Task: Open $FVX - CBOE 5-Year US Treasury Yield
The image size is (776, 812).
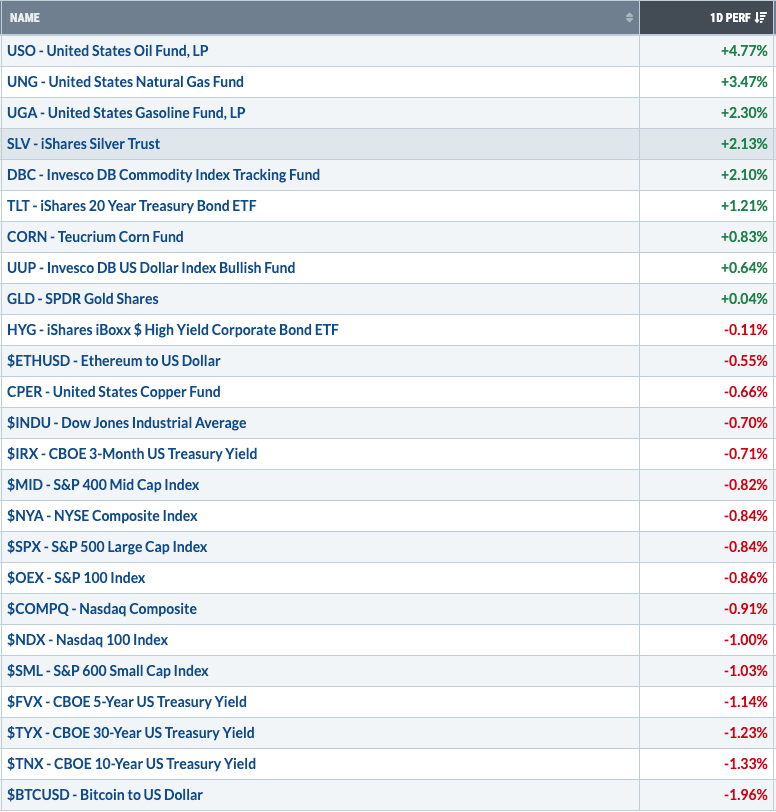Action: 127,702
